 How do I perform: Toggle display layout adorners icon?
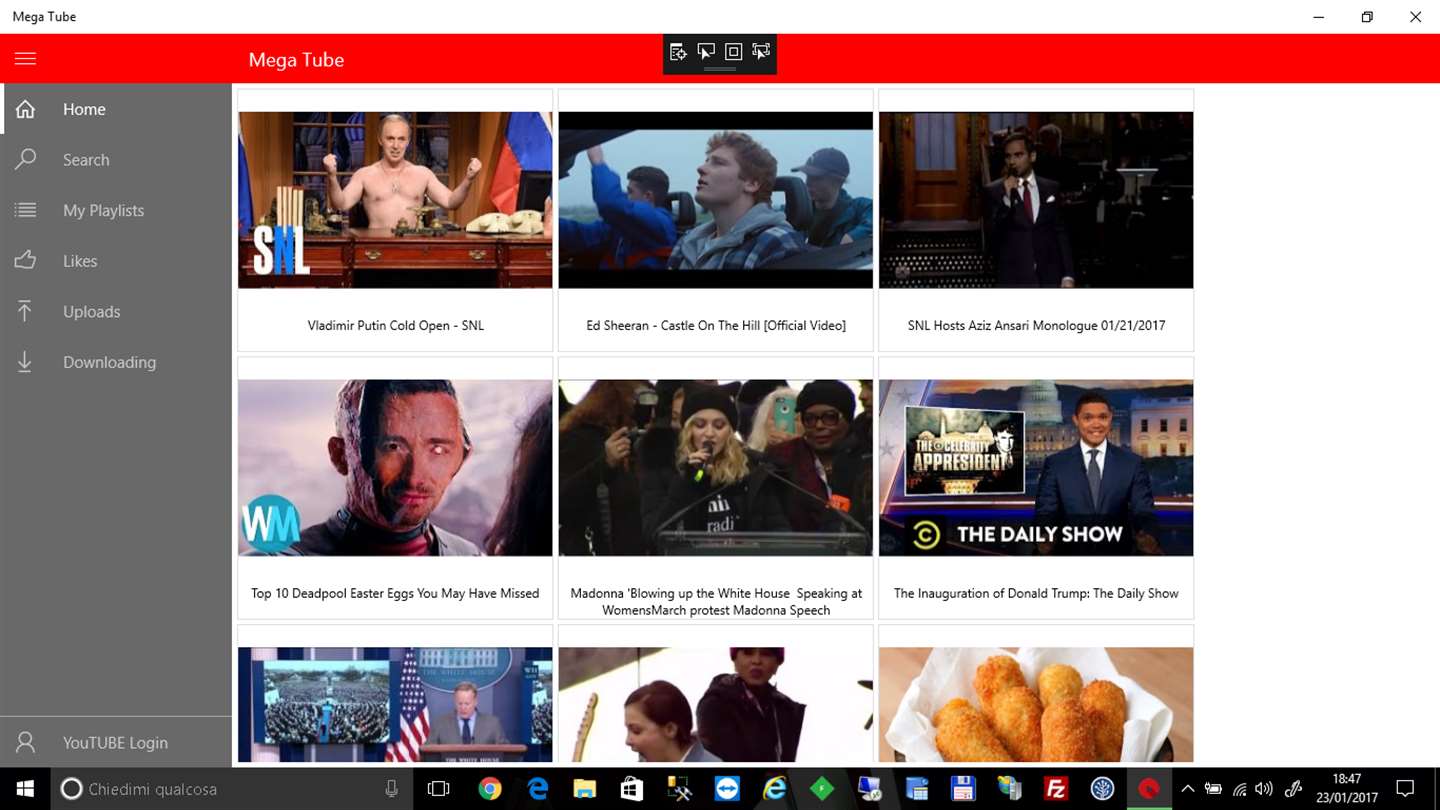733,52
